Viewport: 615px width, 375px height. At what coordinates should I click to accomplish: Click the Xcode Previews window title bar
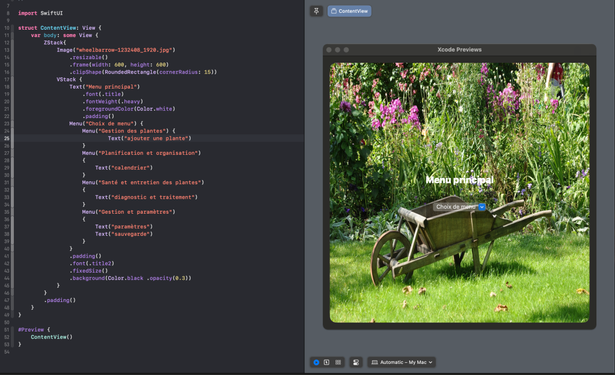coord(459,50)
